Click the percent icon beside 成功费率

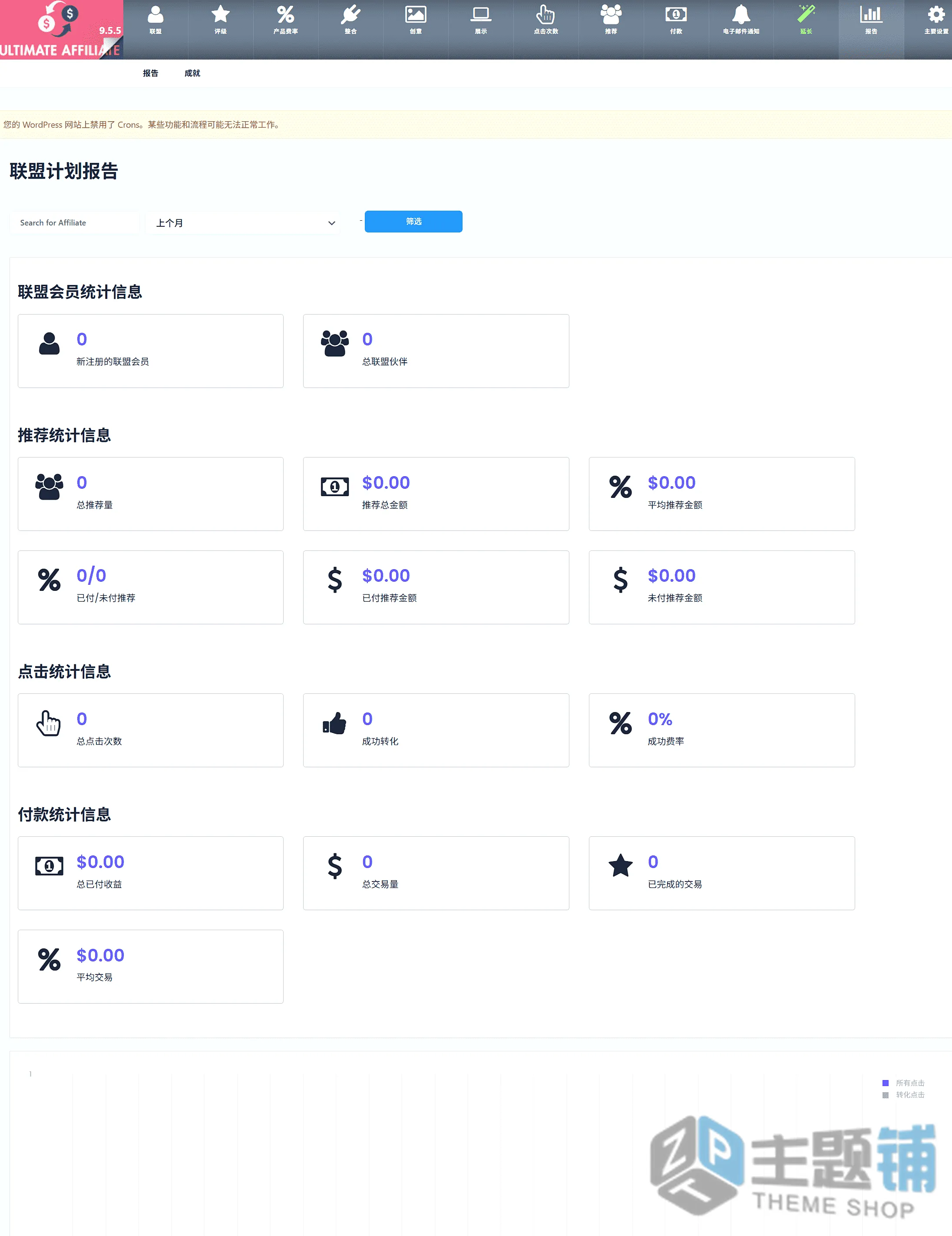point(621,722)
